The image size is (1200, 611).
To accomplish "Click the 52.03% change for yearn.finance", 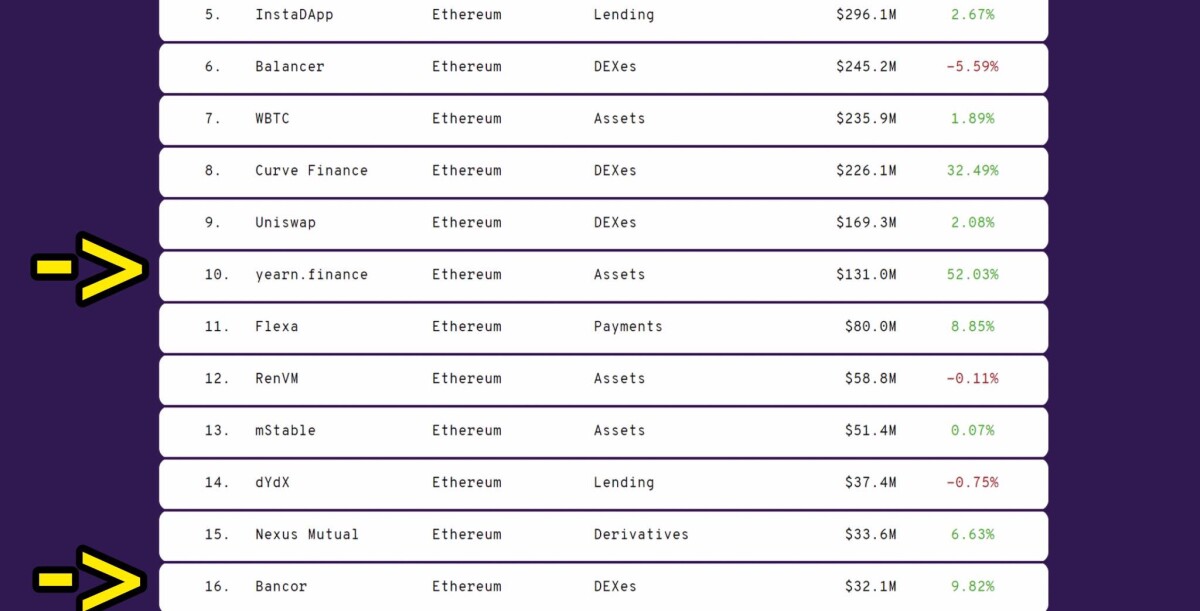I will point(972,274).
